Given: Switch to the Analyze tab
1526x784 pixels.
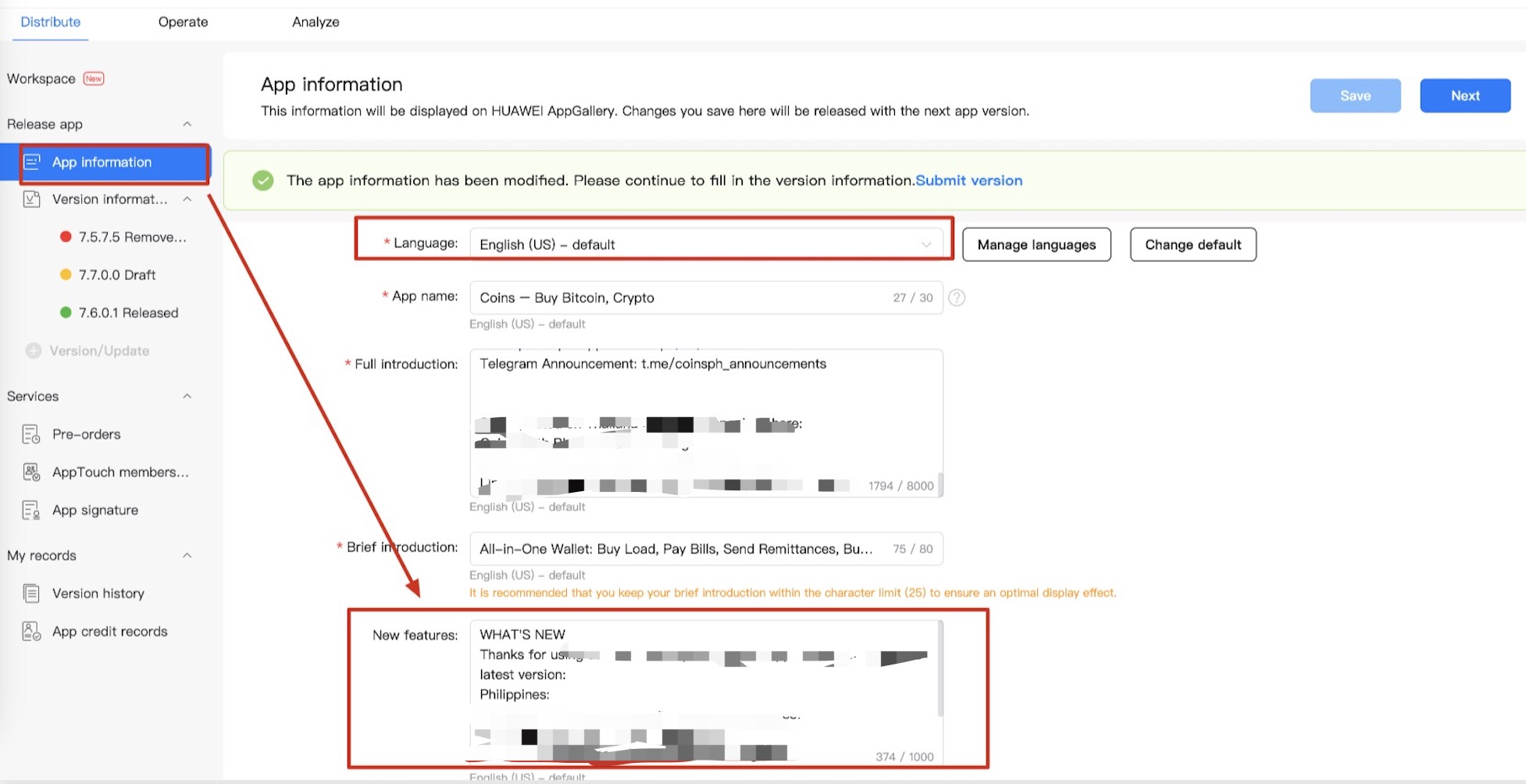Looking at the screenshot, I should point(316,22).
